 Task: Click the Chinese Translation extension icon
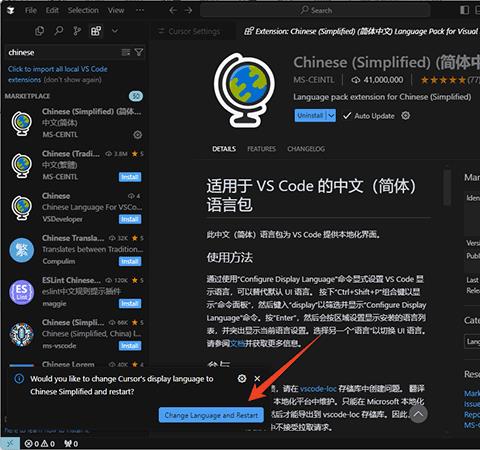pyautogui.click(x=22, y=250)
